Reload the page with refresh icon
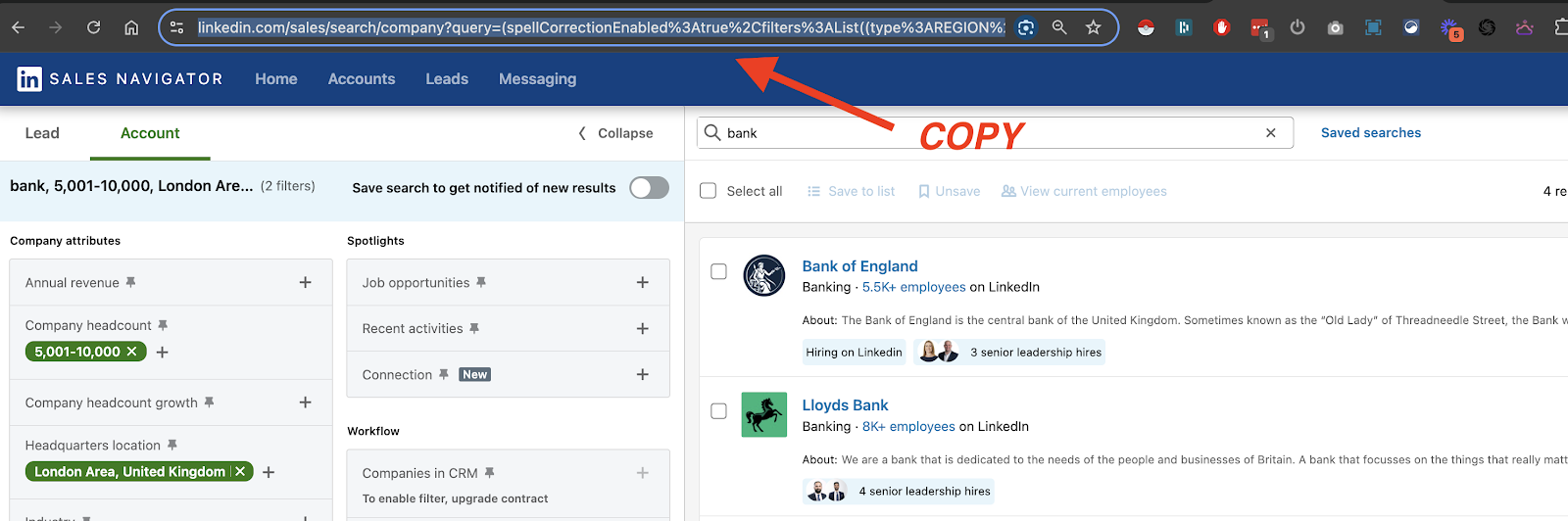The image size is (1568, 521). pyautogui.click(x=93, y=27)
